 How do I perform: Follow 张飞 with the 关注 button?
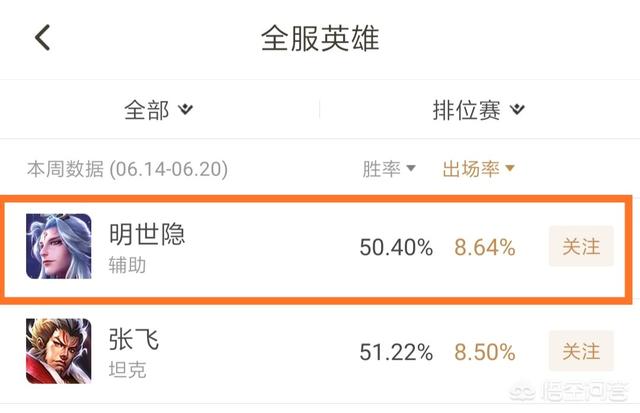coord(581,351)
